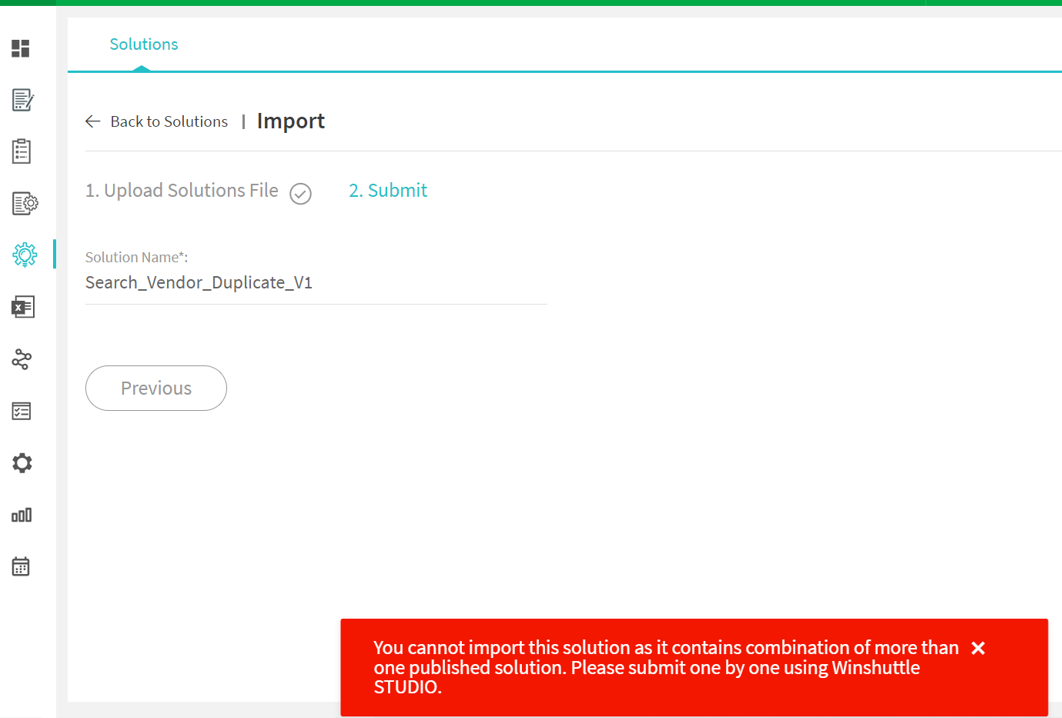Click the lightbulb gear Solutions sidebar icon
This screenshot has width=1062, height=718.
coord(24,255)
